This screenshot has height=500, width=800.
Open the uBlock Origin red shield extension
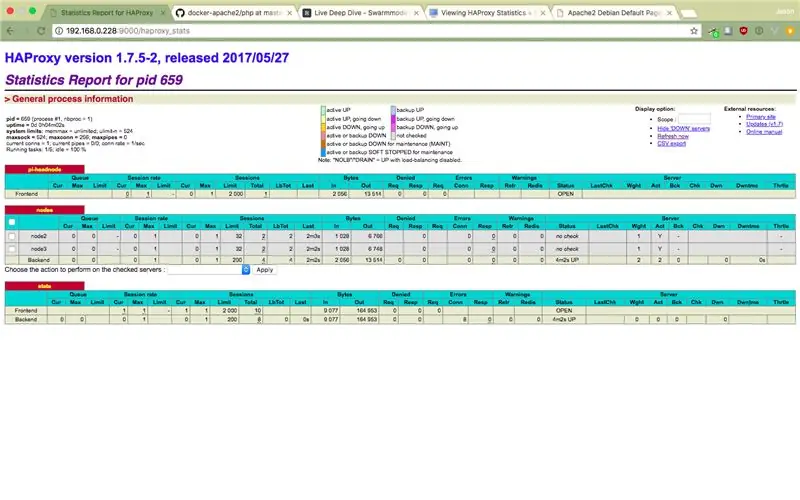[x=743, y=31]
